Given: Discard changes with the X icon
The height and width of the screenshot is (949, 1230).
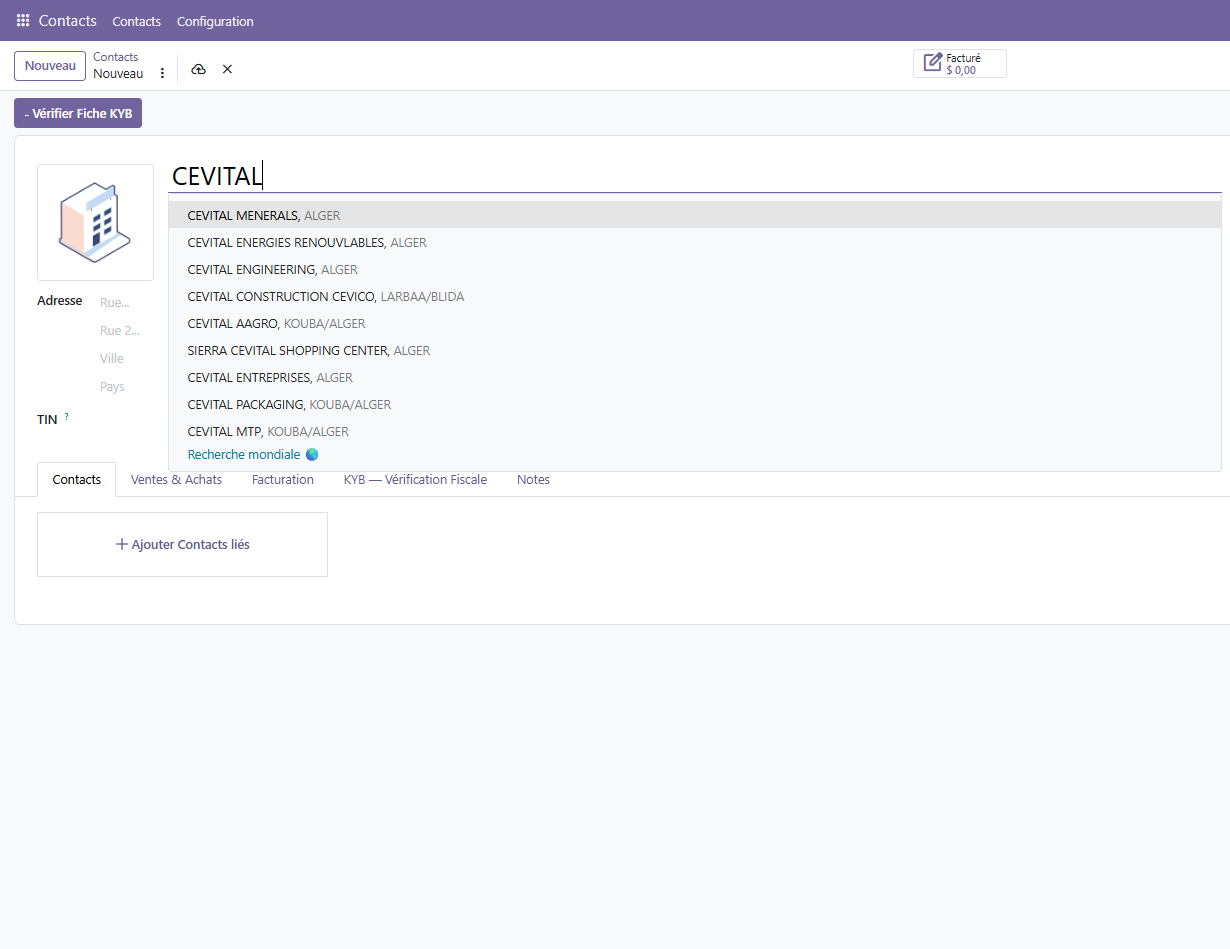Looking at the screenshot, I should (x=227, y=69).
